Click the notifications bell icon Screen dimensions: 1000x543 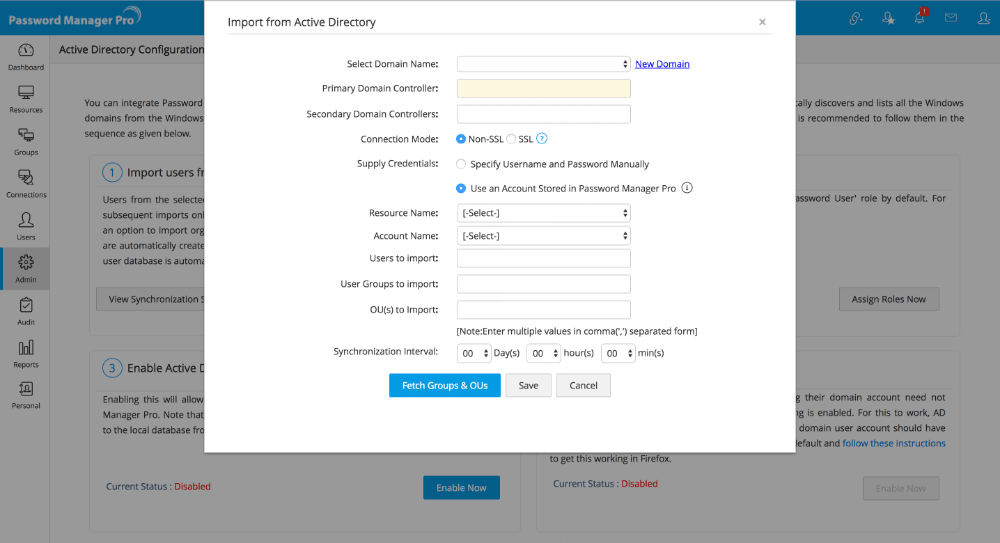(x=919, y=18)
